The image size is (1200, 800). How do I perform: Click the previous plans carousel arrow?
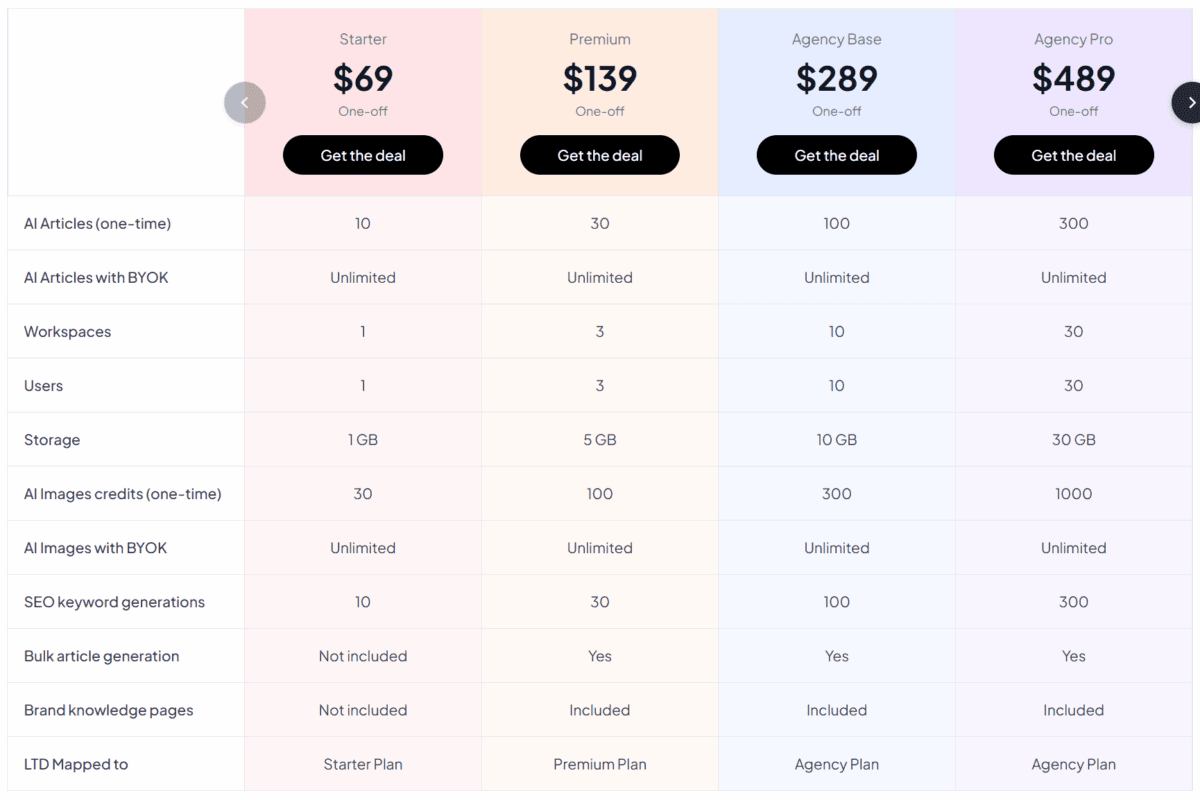[x=245, y=103]
